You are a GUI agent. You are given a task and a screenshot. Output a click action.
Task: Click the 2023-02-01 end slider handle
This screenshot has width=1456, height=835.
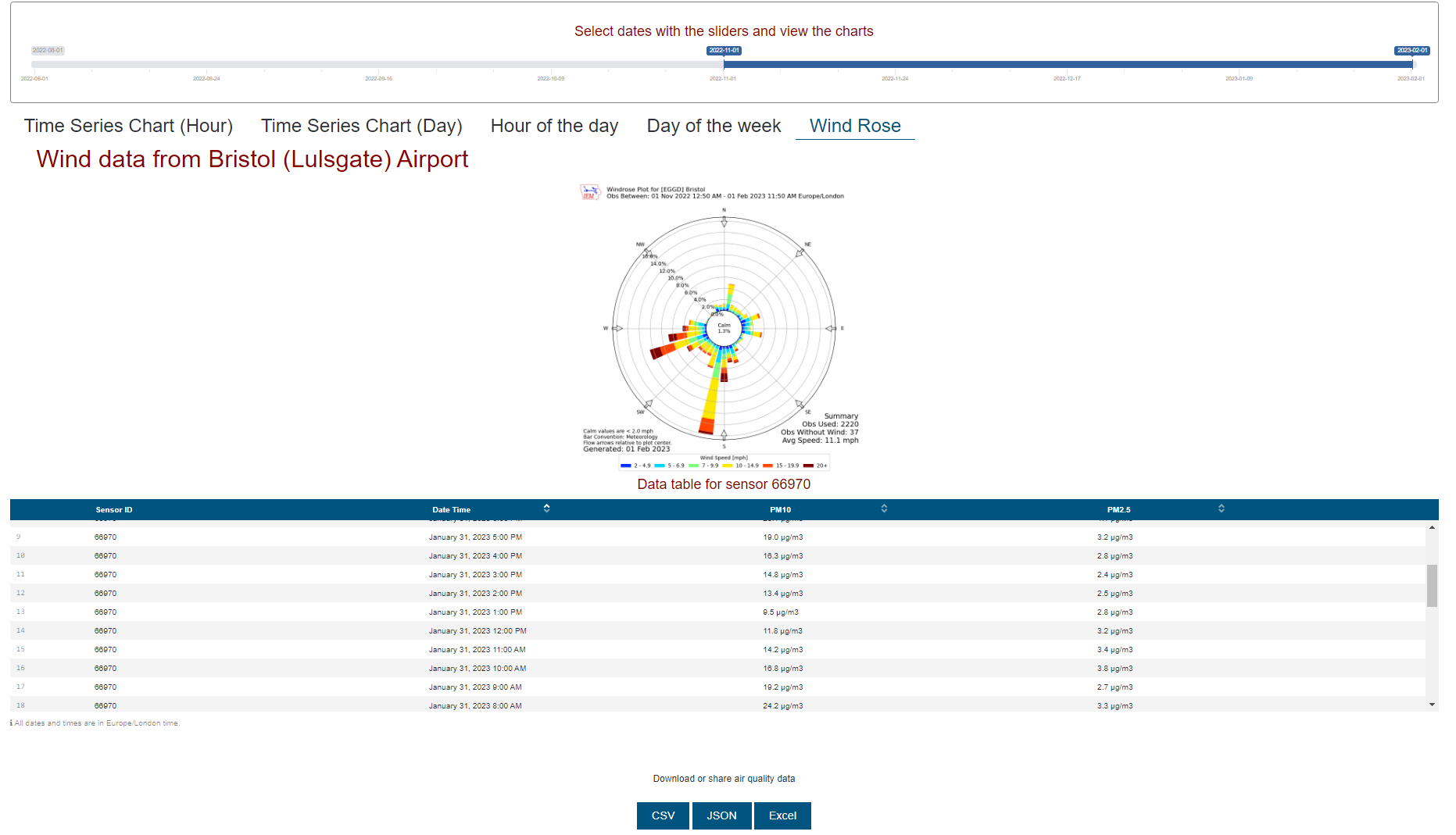[x=1411, y=51]
